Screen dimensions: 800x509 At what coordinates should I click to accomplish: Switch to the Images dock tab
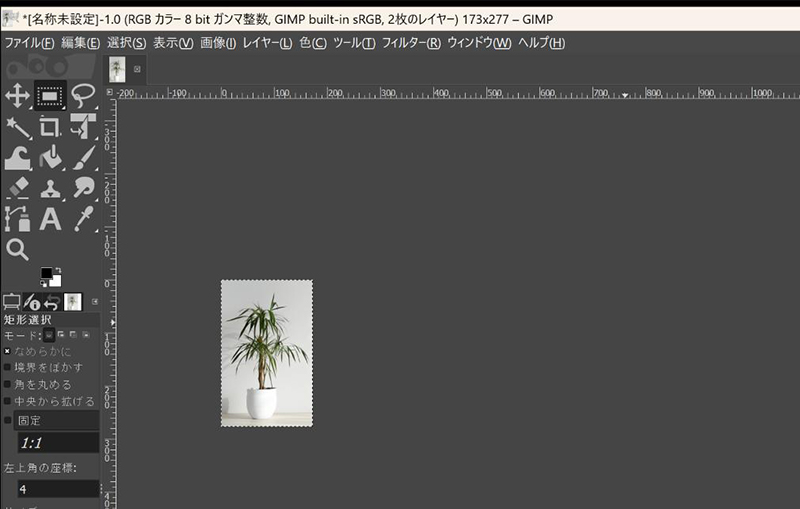click(72, 302)
